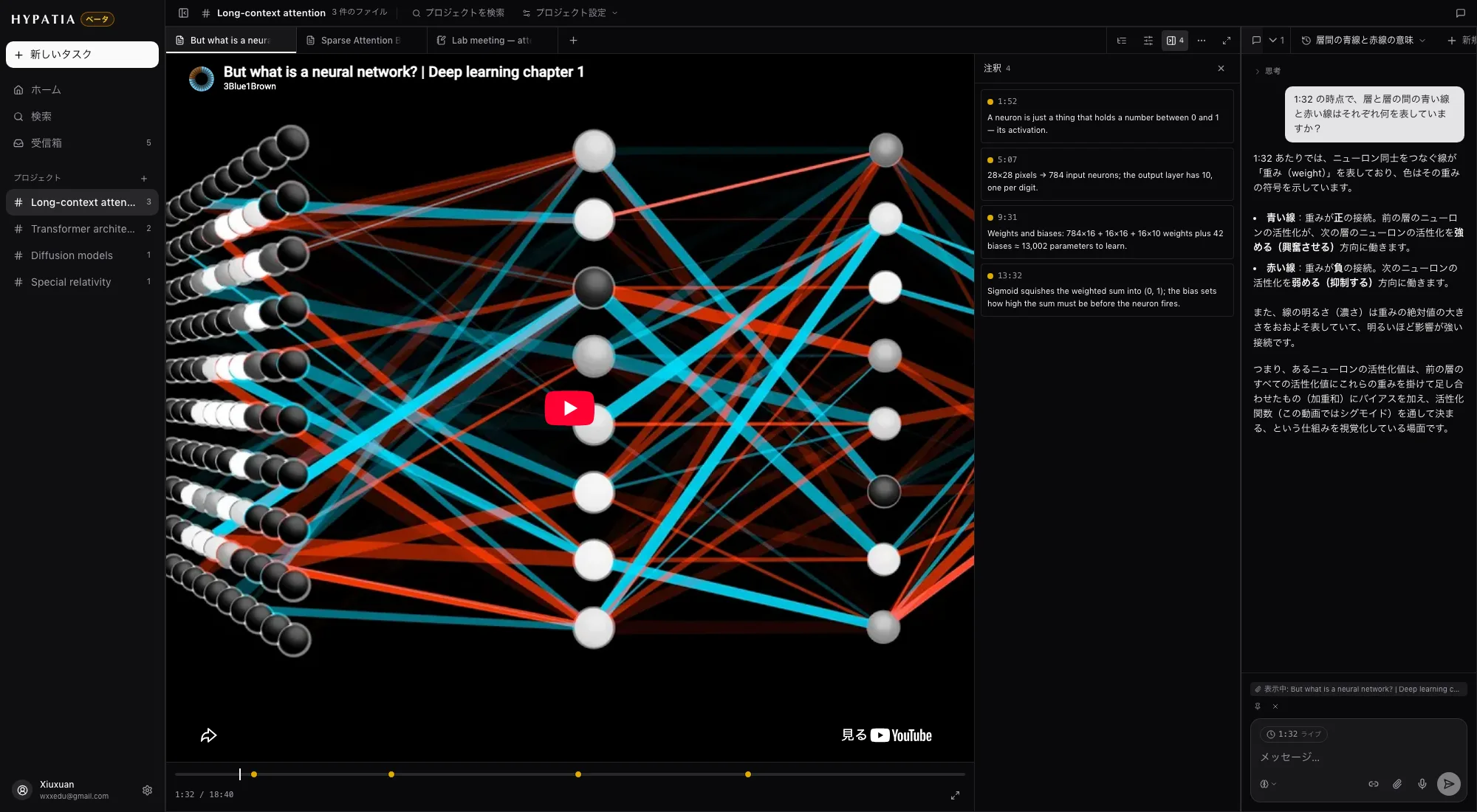Start voice input with the microphone

[x=1422, y=784]
